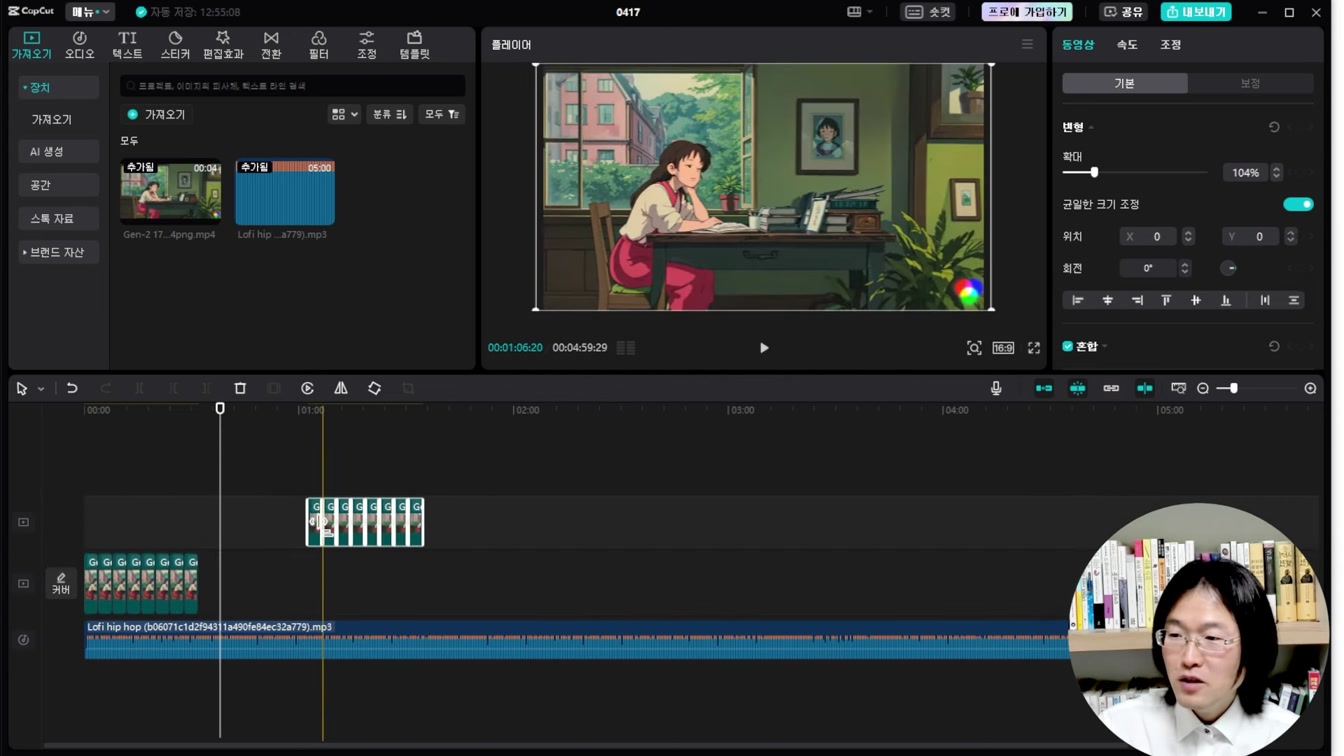
Task: Switch to the 속도 (Speed) tab
Action: pos(1127,45)
